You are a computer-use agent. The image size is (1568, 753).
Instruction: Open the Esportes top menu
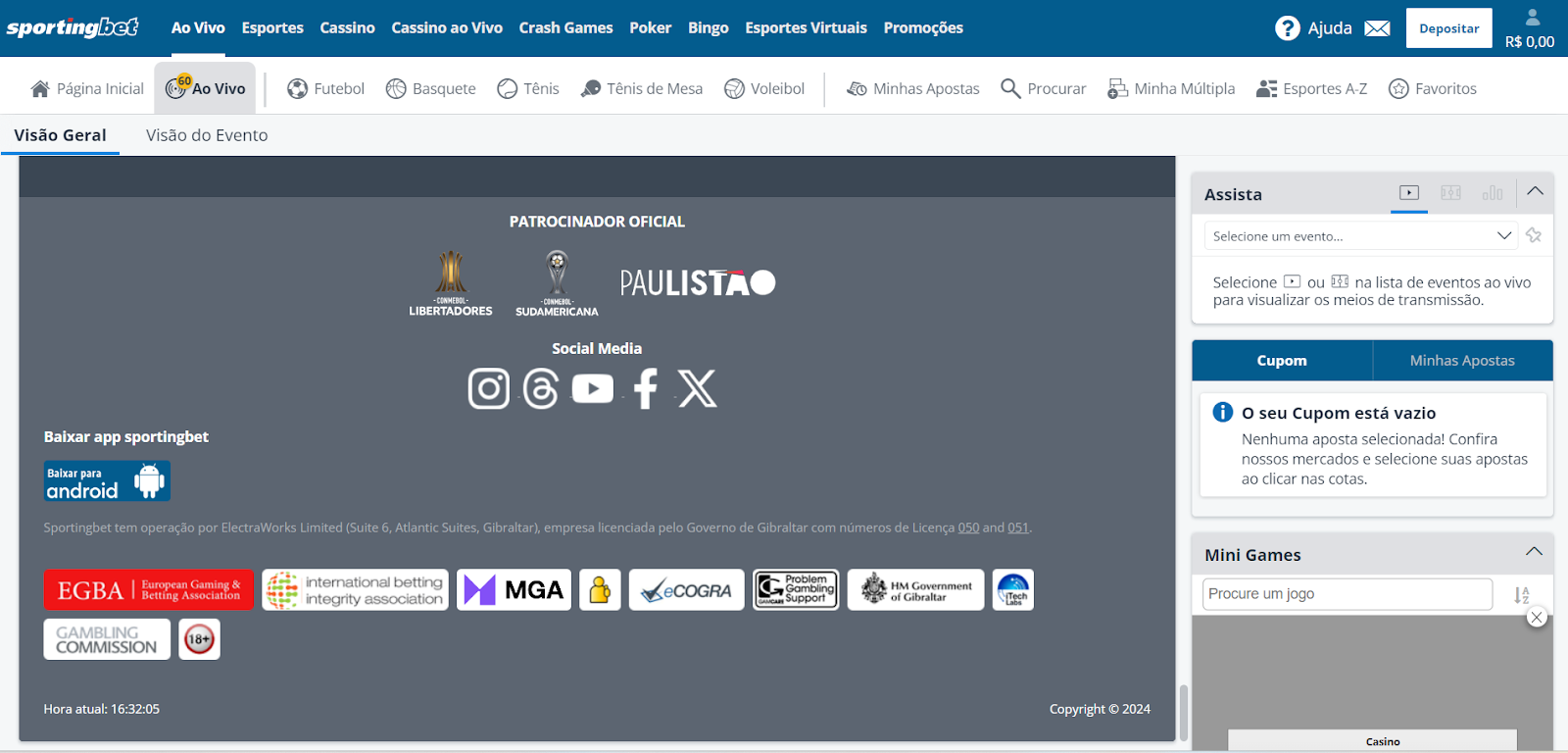click(272, 27)
